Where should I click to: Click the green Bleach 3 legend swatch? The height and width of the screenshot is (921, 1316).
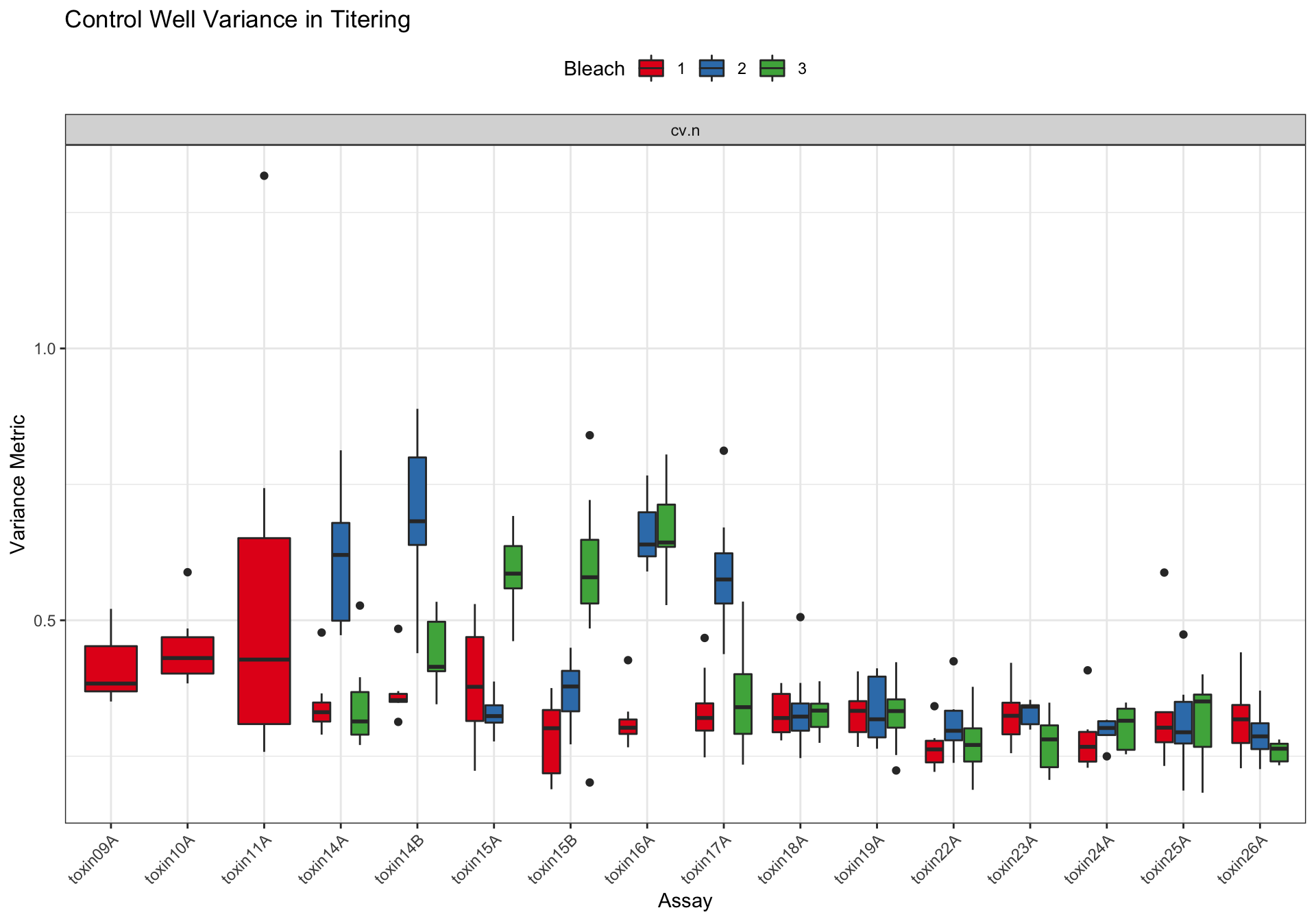772,69
